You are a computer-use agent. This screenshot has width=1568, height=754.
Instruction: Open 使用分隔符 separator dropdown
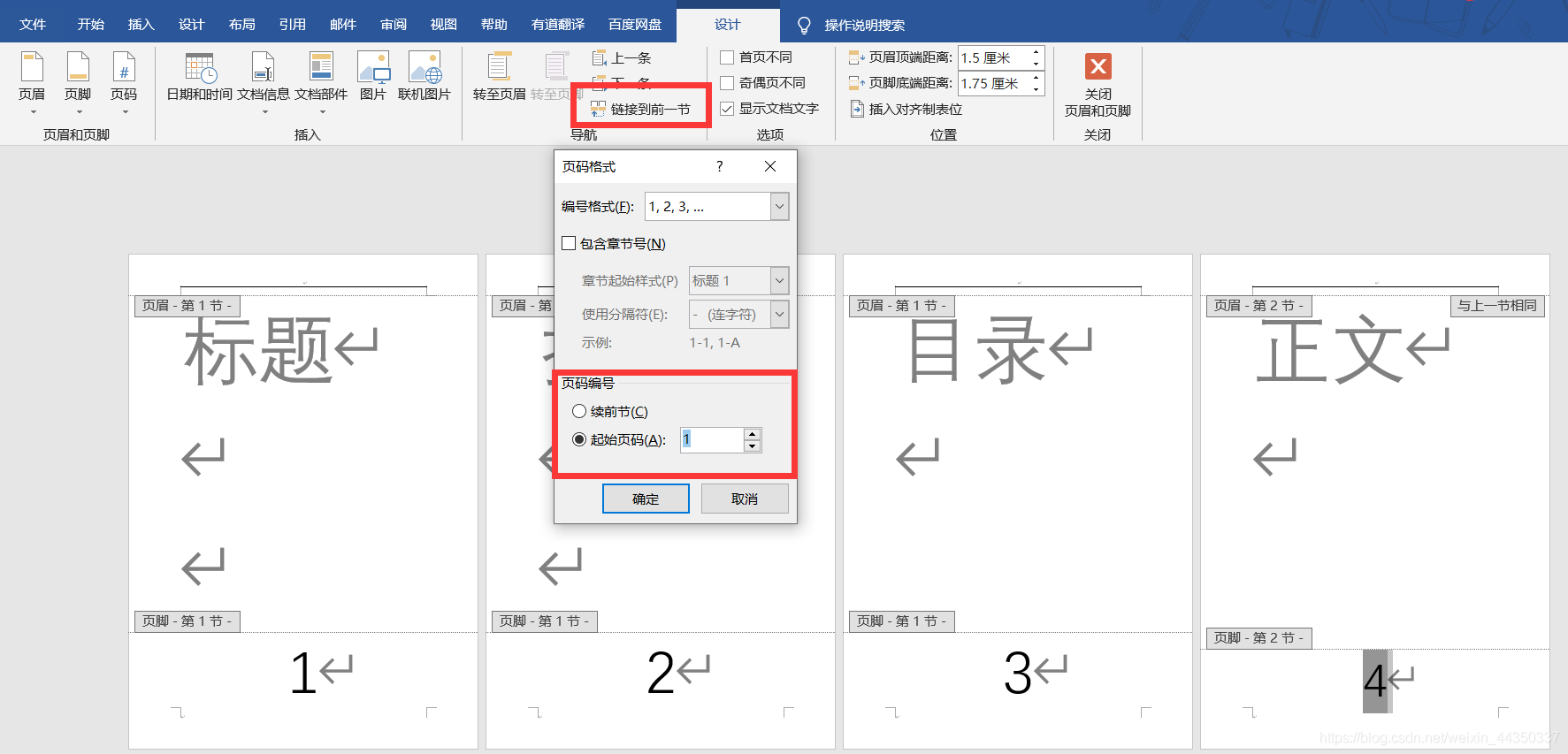pos(779,314)
